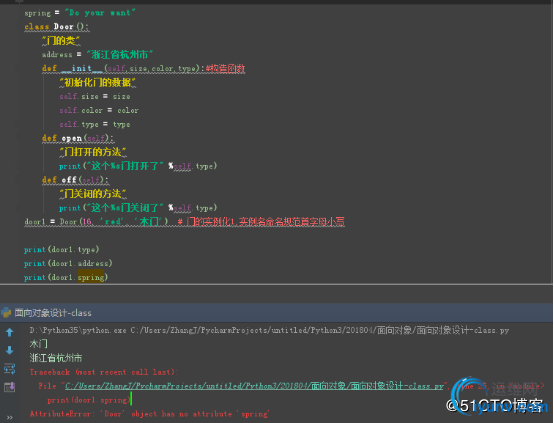Image resolution: width=554 pixels, height=423 pixels.
Task: Click the address = "浙江省杭州市" line
Action: [x=97, y=54]
